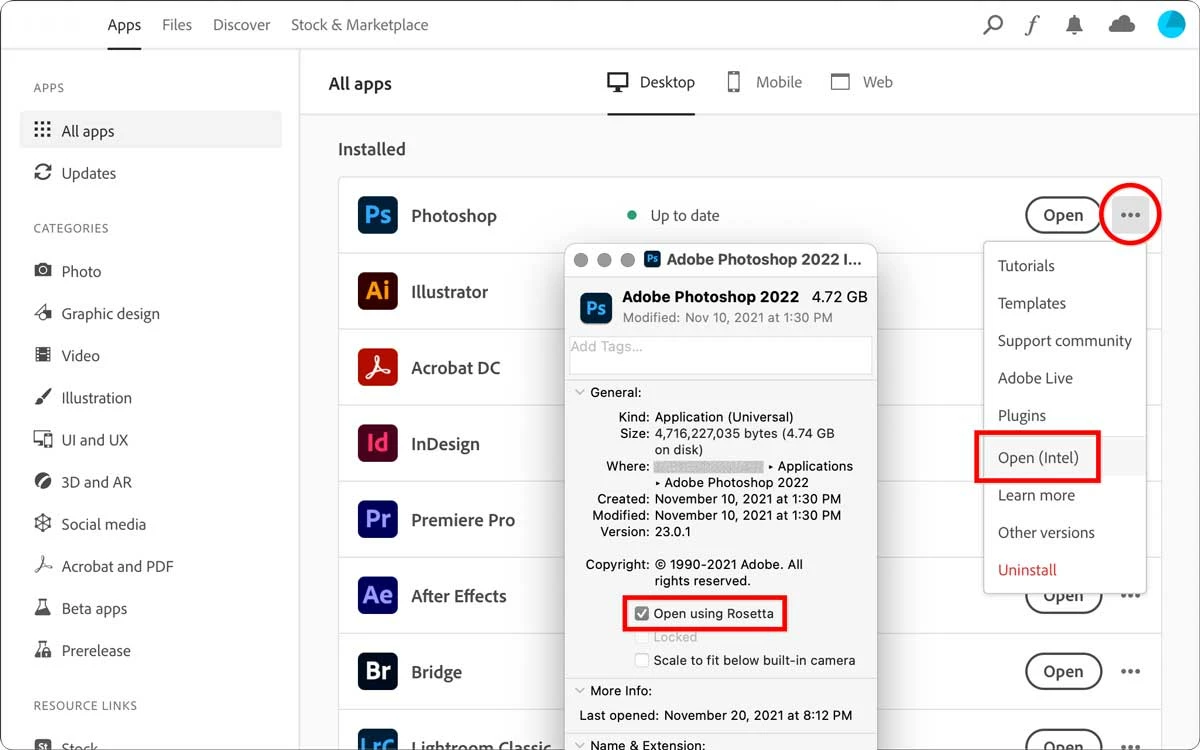Enable Scale to fit below built-in camera

[642, 660]
